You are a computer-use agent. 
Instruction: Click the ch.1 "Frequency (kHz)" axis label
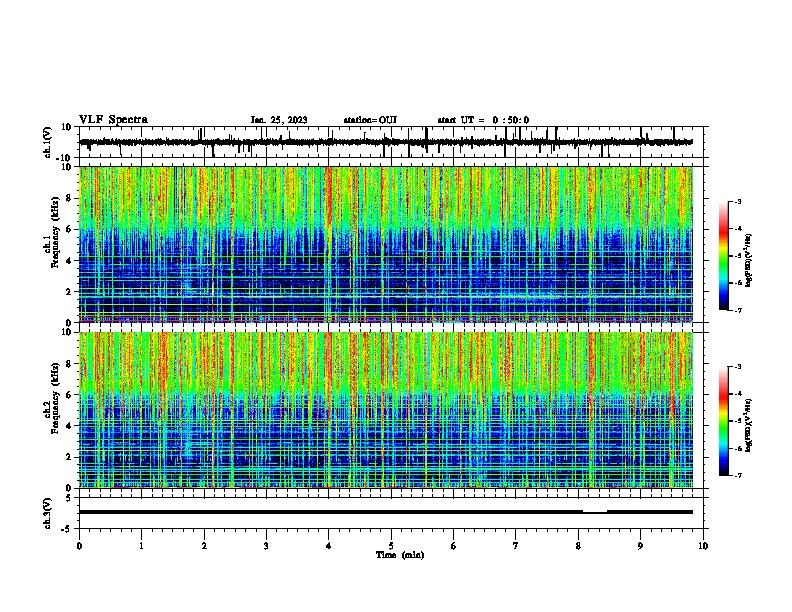tap(55, 233)
